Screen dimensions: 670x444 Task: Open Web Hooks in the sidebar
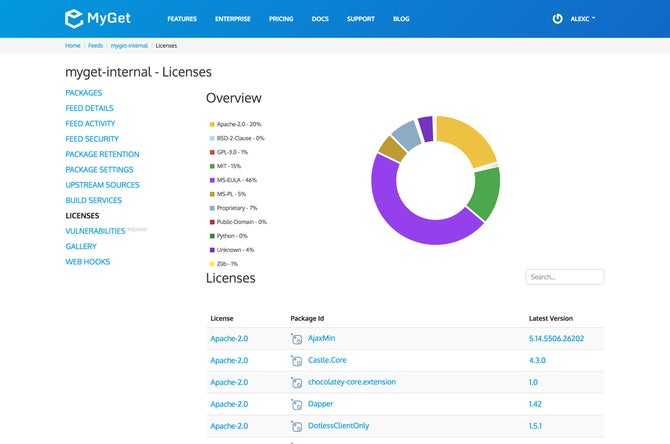88,262
